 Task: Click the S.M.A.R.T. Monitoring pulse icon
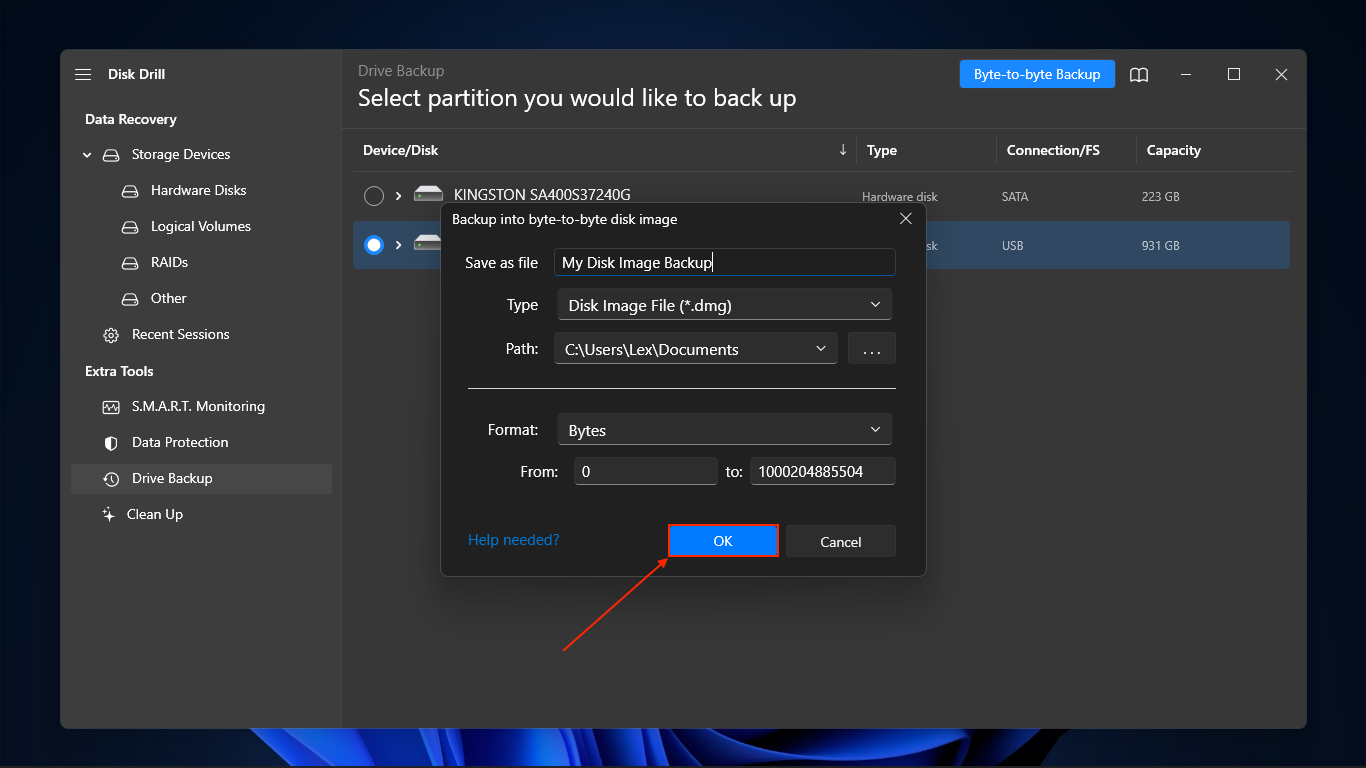(x=111, y=407)
